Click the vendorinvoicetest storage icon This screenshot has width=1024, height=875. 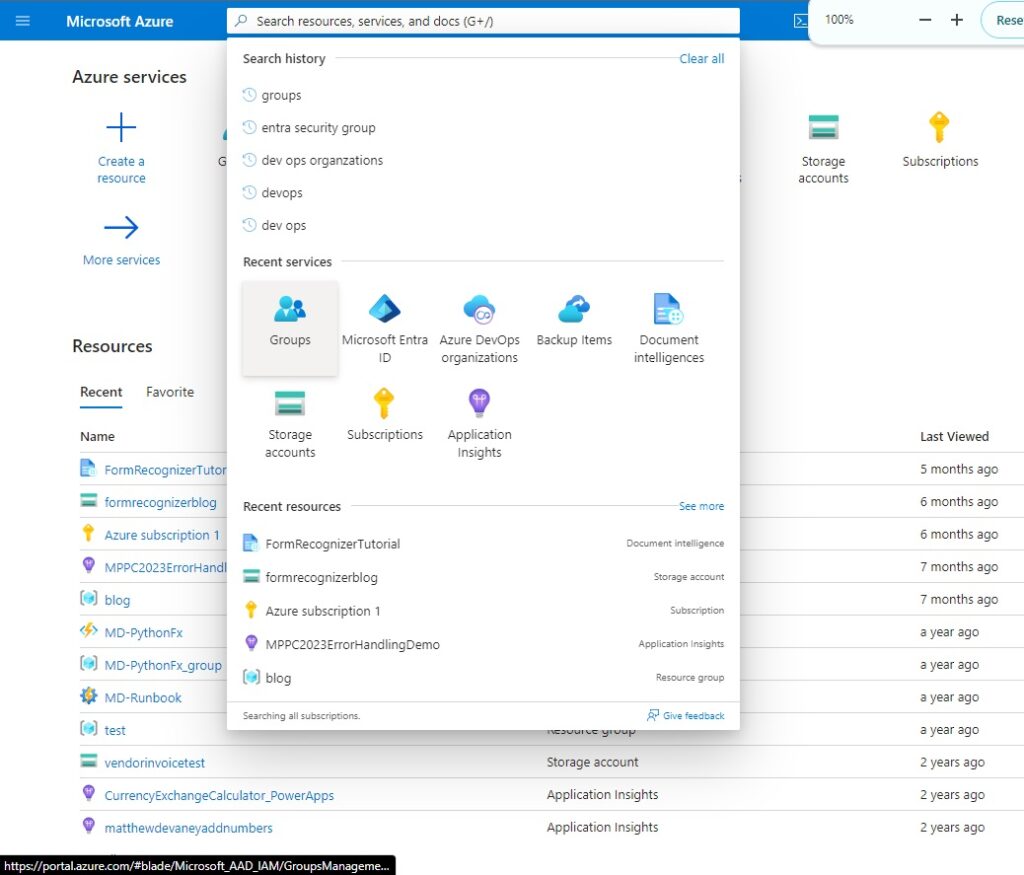88,761
